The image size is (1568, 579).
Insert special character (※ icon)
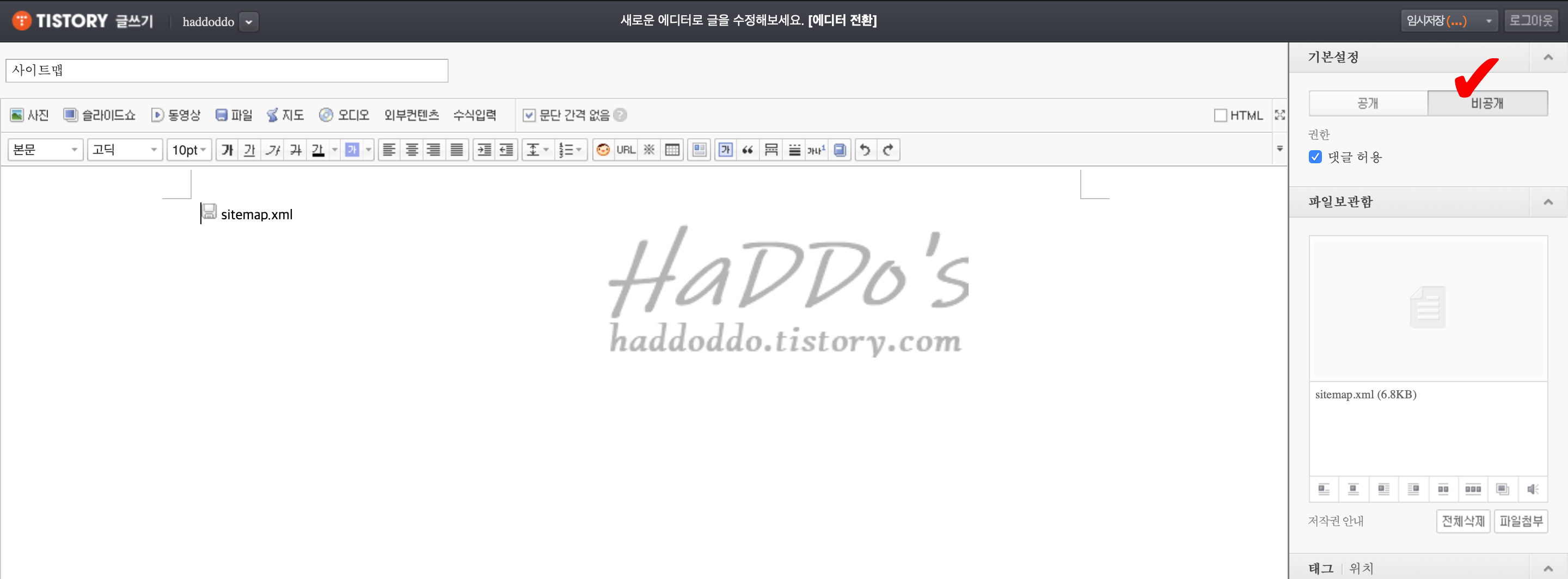tap(650, 150)
